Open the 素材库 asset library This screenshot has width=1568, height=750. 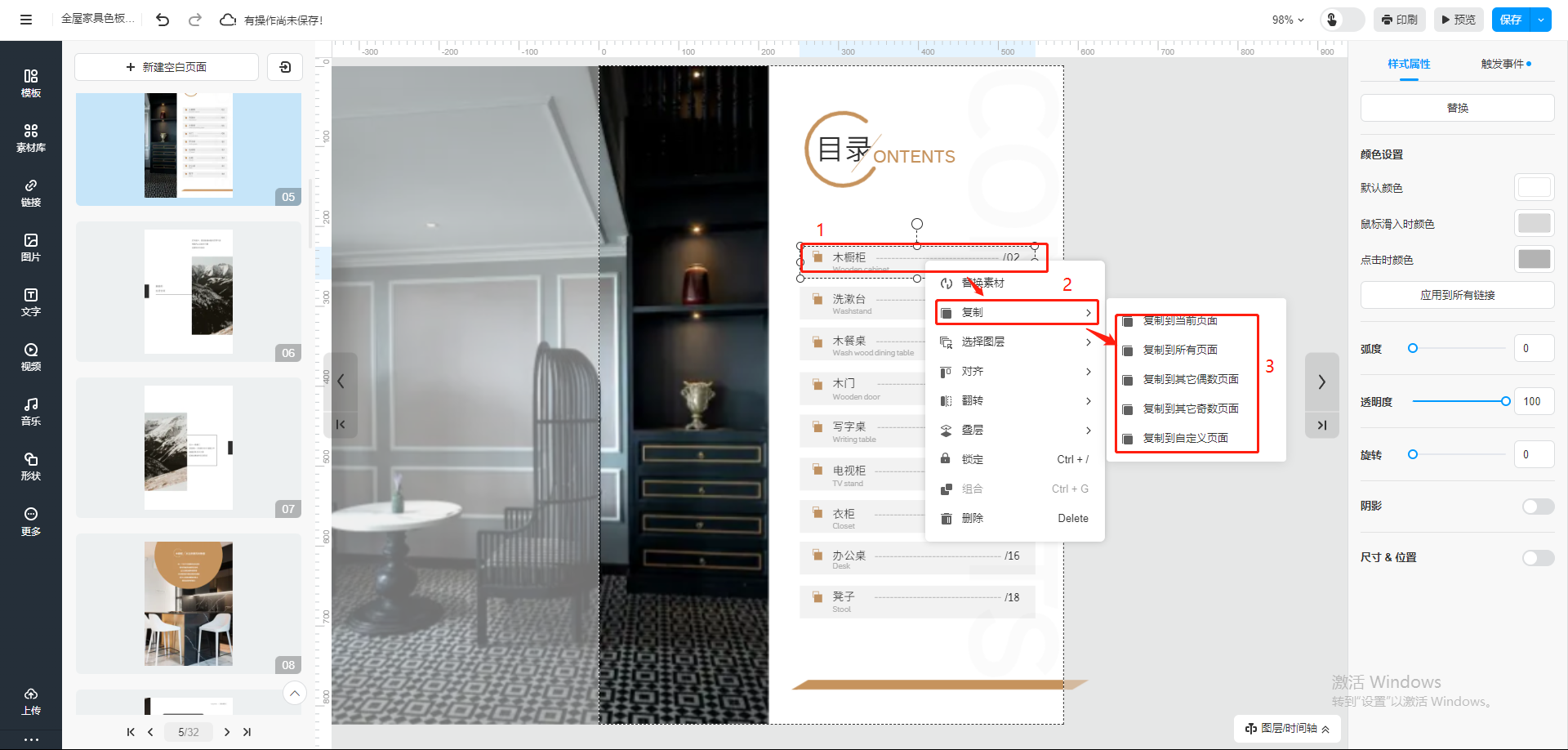point(30,138)
